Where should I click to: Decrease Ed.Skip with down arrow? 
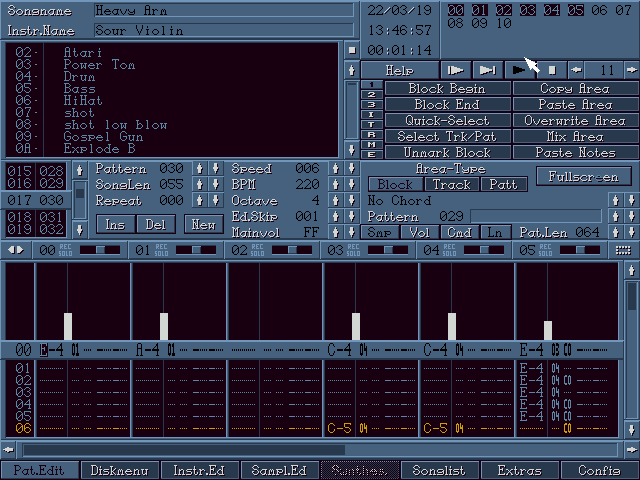[351, 216]
